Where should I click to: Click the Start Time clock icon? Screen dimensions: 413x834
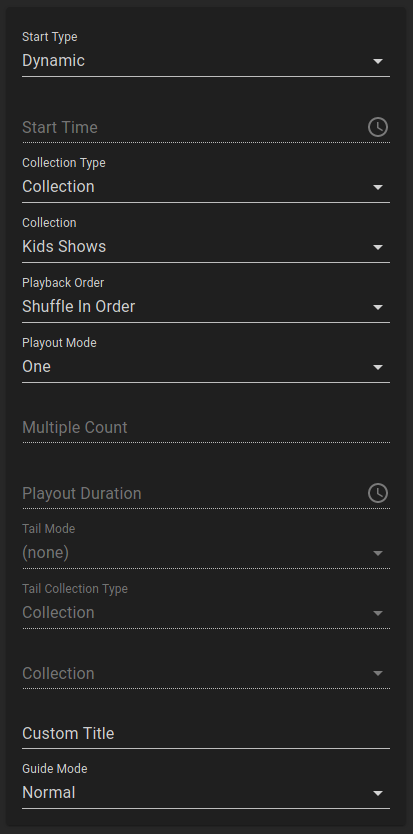pos(378,127)
